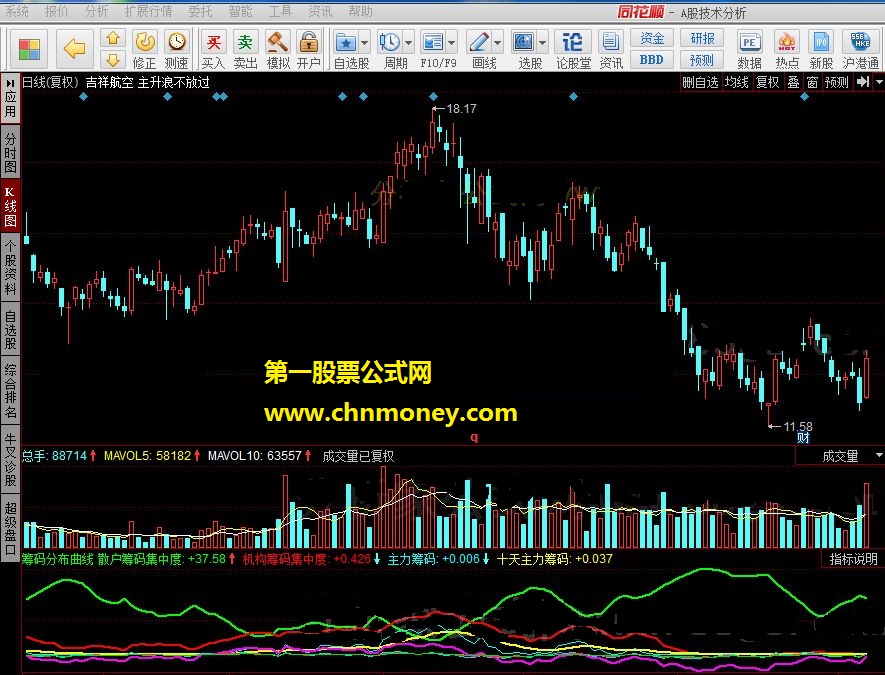Open the 牛叉诊股 side tab
885x675 pixels.
[10, 459]
